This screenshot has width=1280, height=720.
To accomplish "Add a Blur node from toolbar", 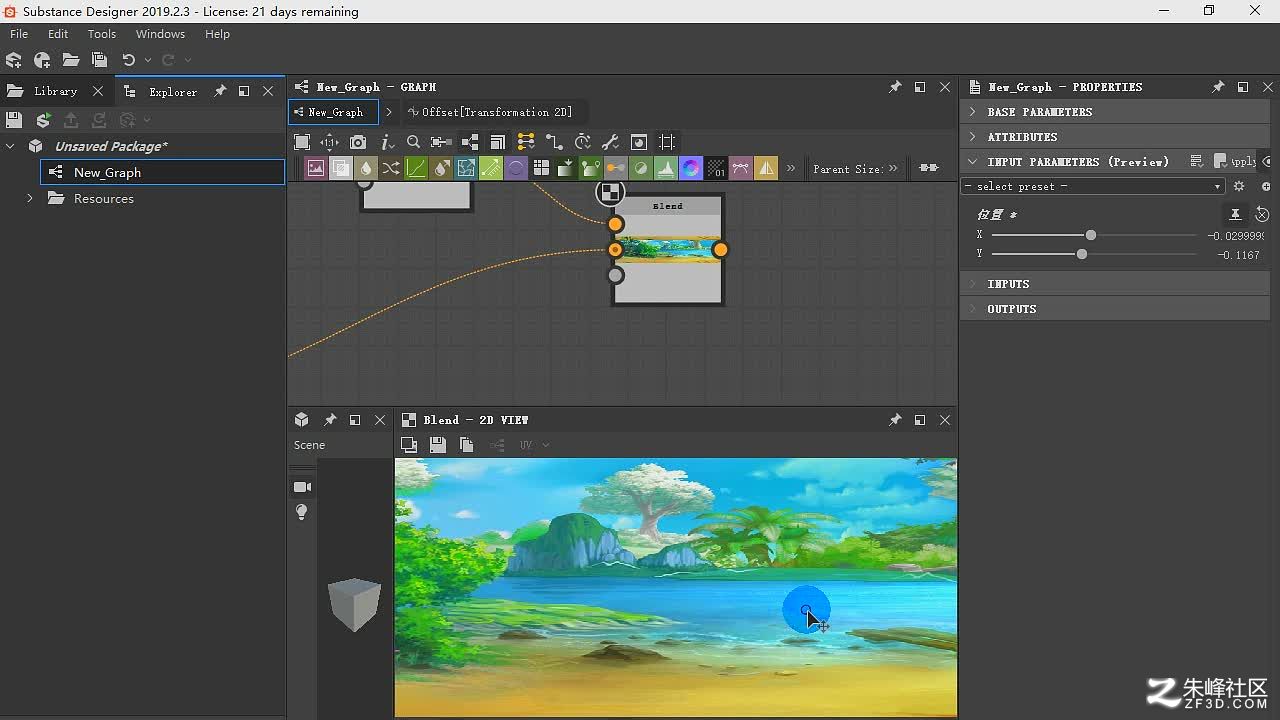I will tap(365, 168).
